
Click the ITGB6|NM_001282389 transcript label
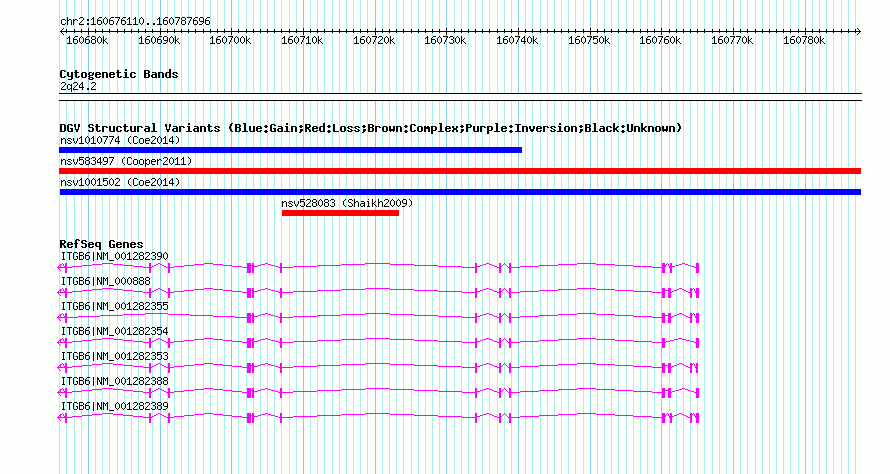(115, 406)
